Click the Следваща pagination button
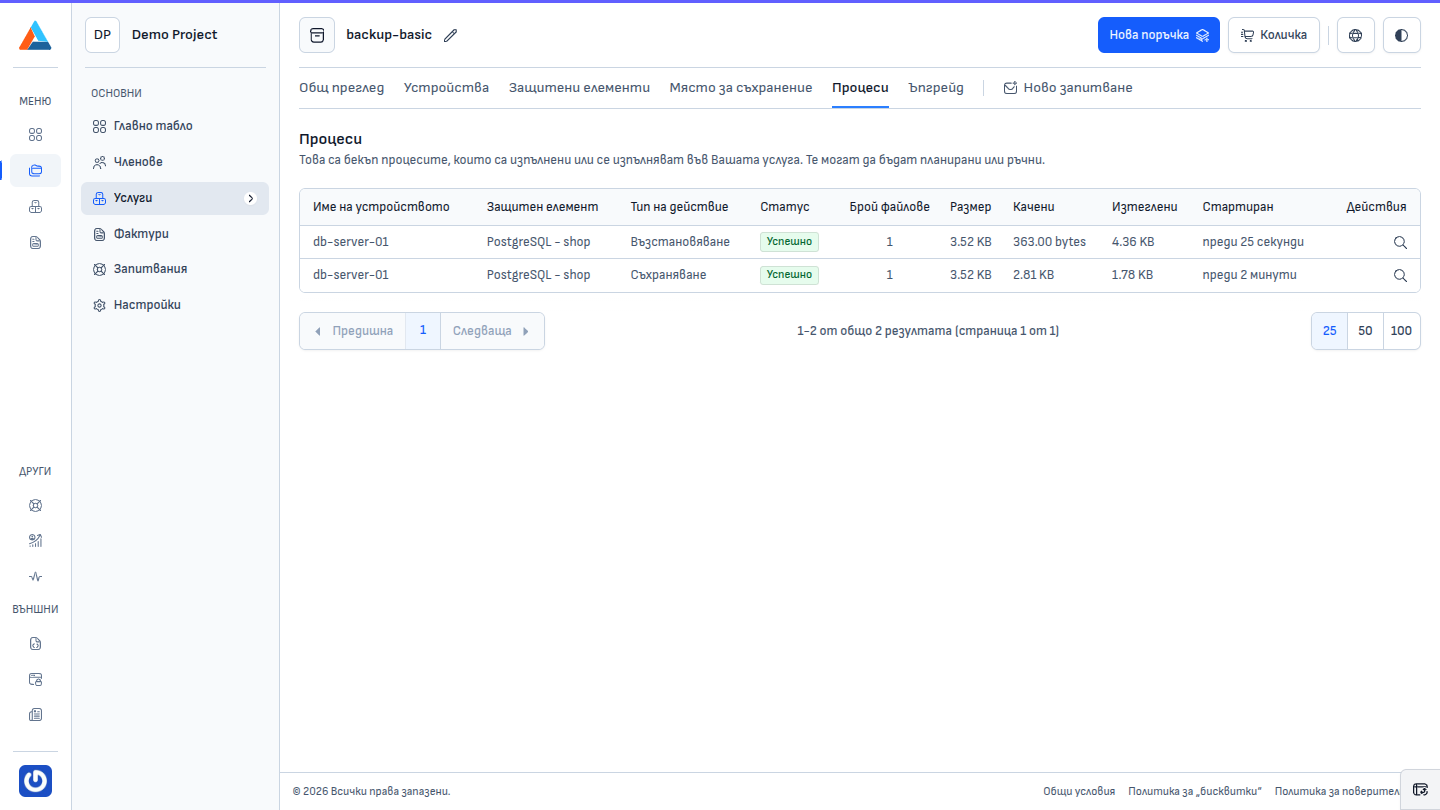Image resolution: width=1440 pixels, height=810 pixels. pyautogui.click(x=492, y=331)
